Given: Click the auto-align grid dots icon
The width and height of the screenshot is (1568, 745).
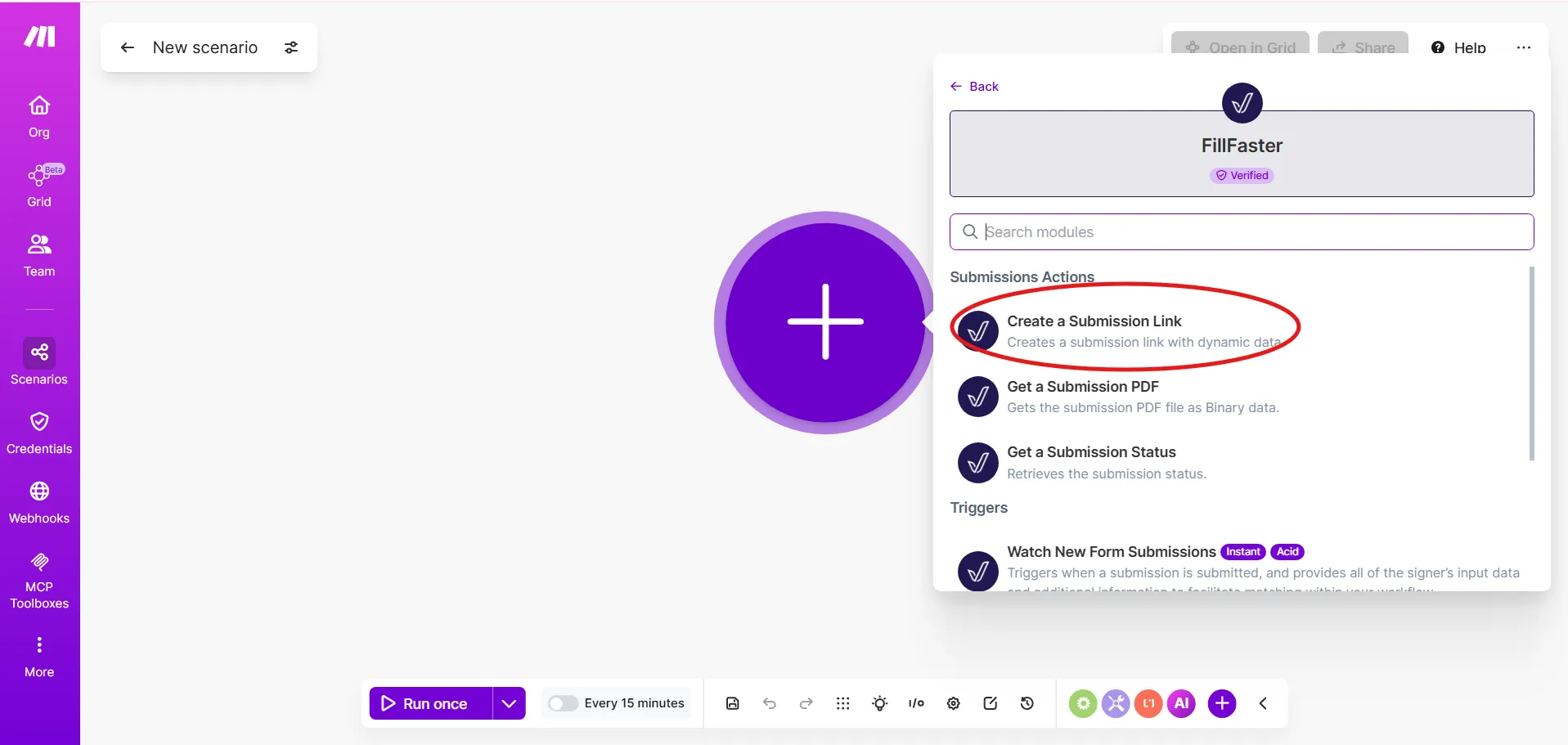Looking at the screenshot, I should 843,703.
